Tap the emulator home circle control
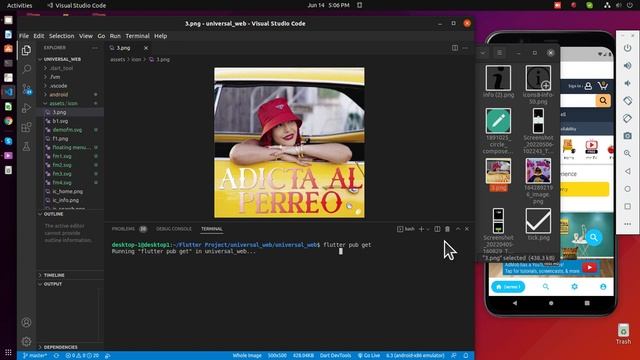Viewport: 640px width, 360px height. click(627, 189)
